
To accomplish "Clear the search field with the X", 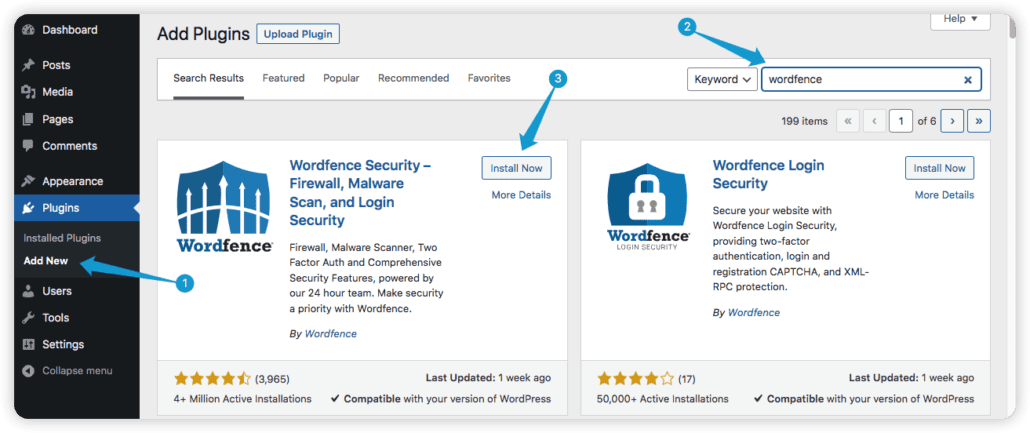I will [968, 80].
